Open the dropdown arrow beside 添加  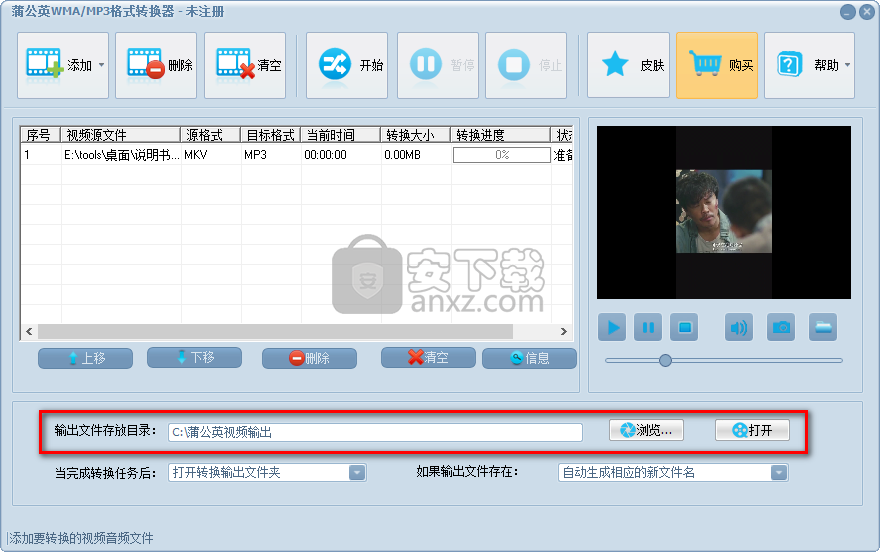[102, 65]
